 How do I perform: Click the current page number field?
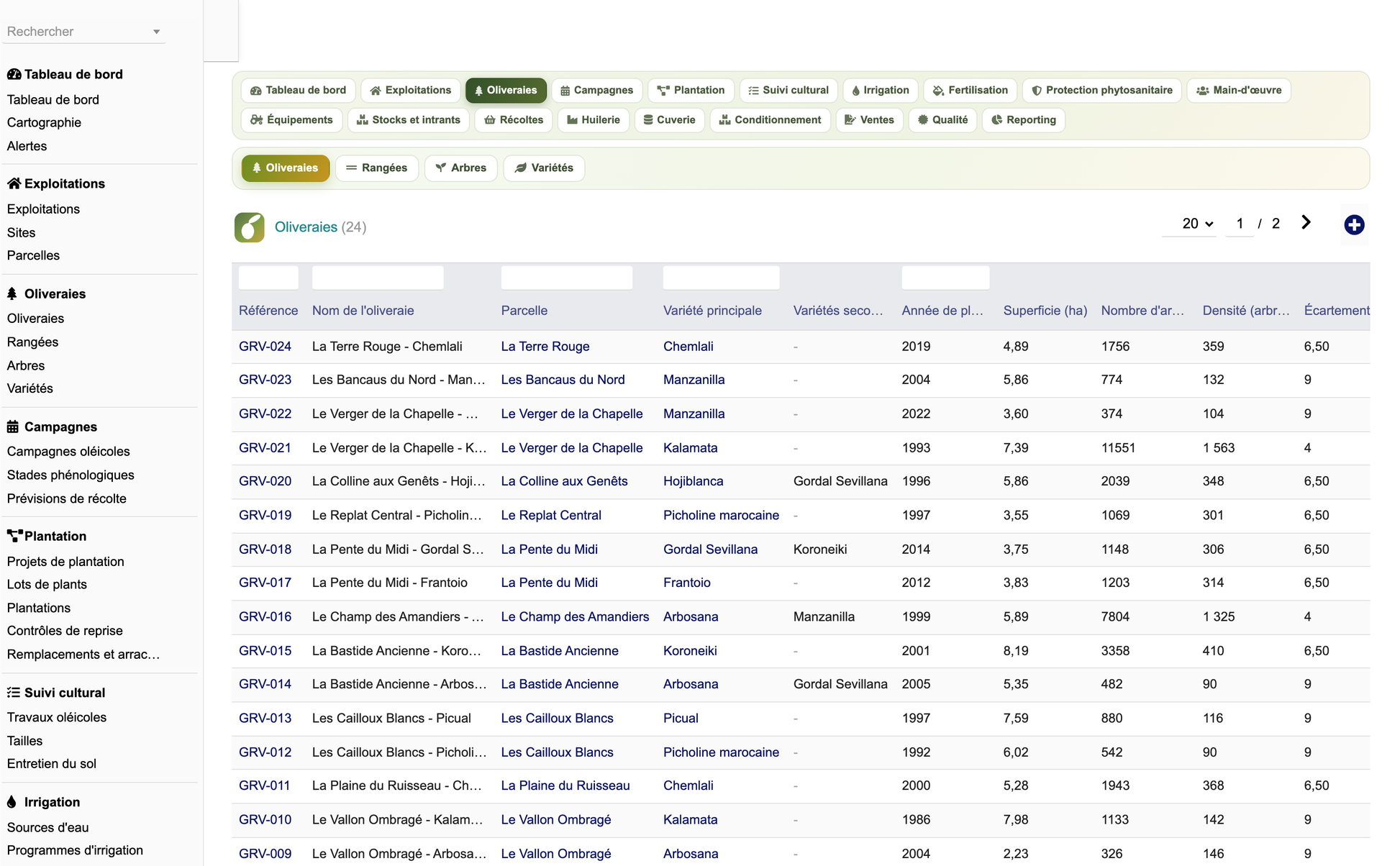1240,224
